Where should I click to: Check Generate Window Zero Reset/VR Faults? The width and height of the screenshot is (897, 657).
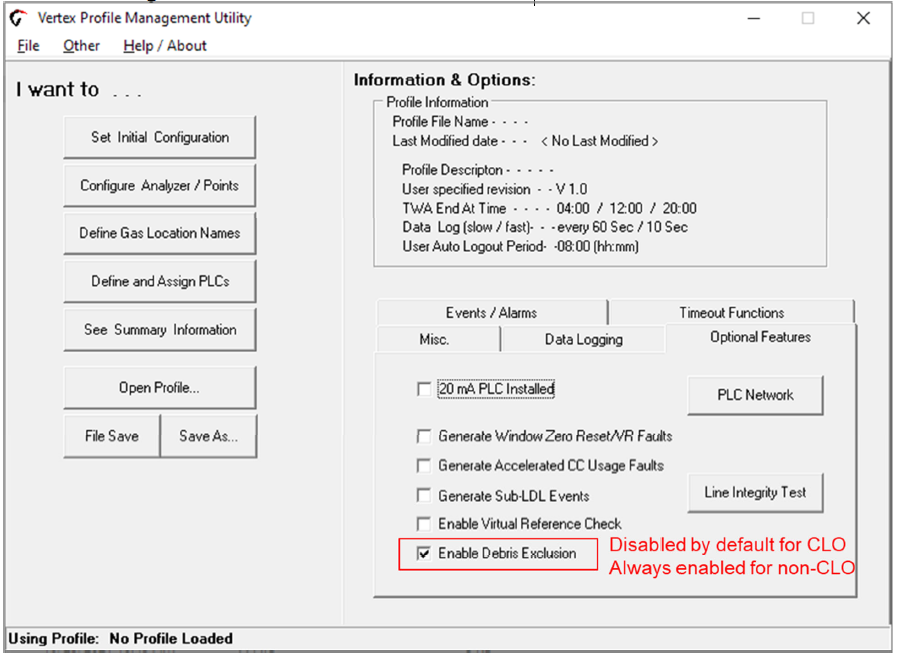pos(424,437)
